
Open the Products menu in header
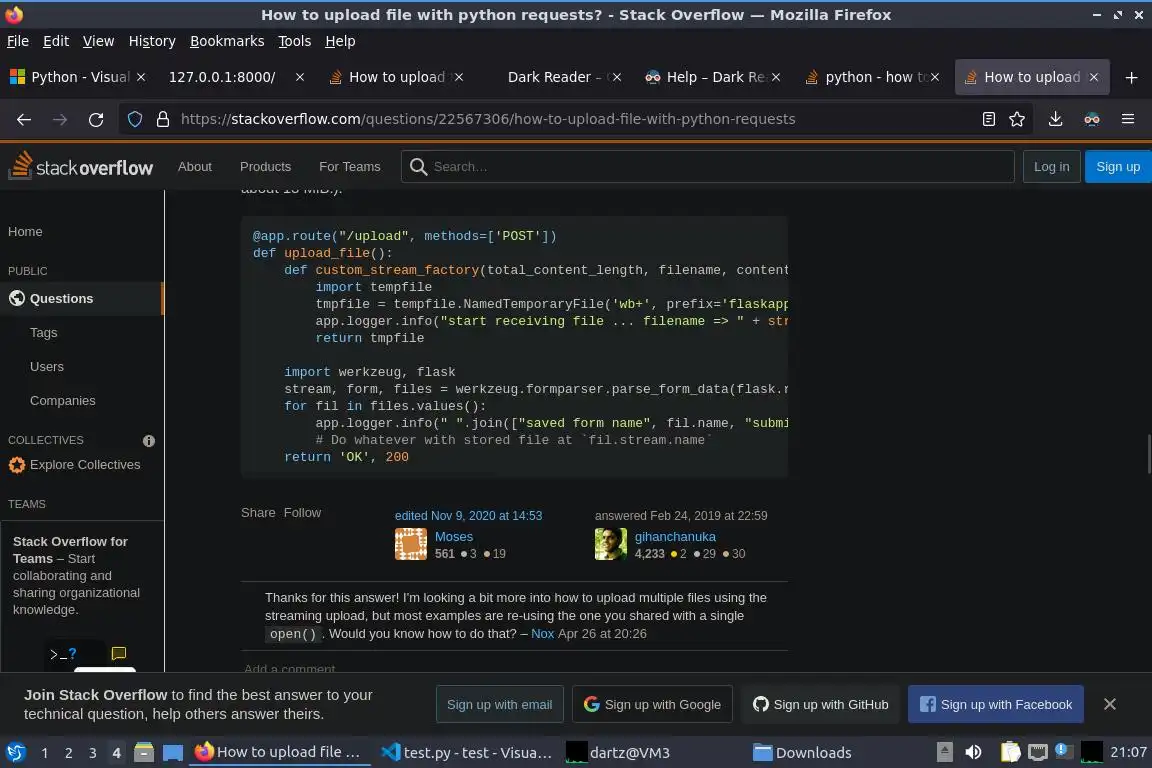pos(265,167)
